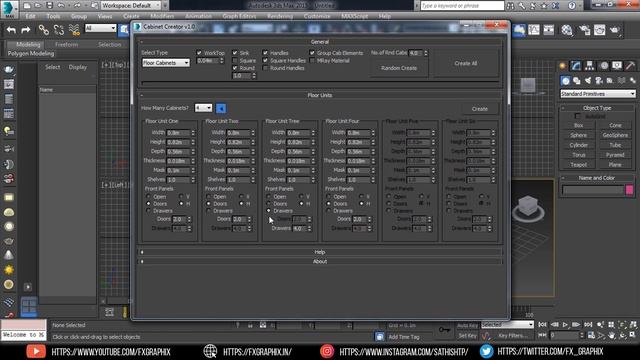The height and width of the screenshot is (360, 640).
Task: Click the Bind to Space Warp icon
Action: [x=74, y=29]
